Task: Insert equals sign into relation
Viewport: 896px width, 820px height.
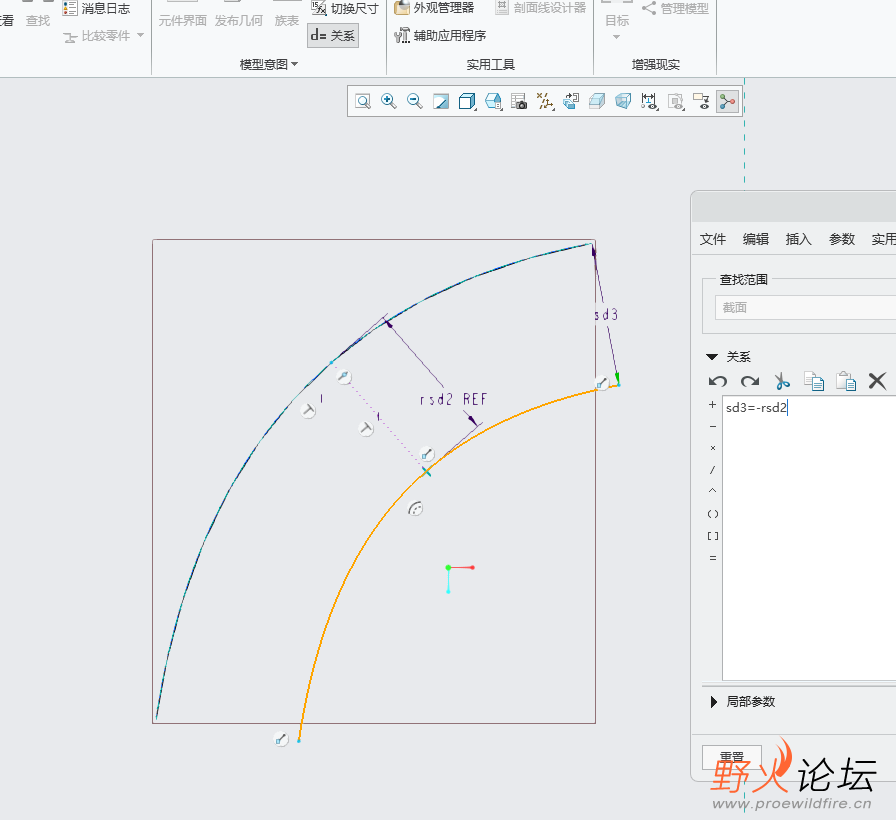Action: pos(712,558)
